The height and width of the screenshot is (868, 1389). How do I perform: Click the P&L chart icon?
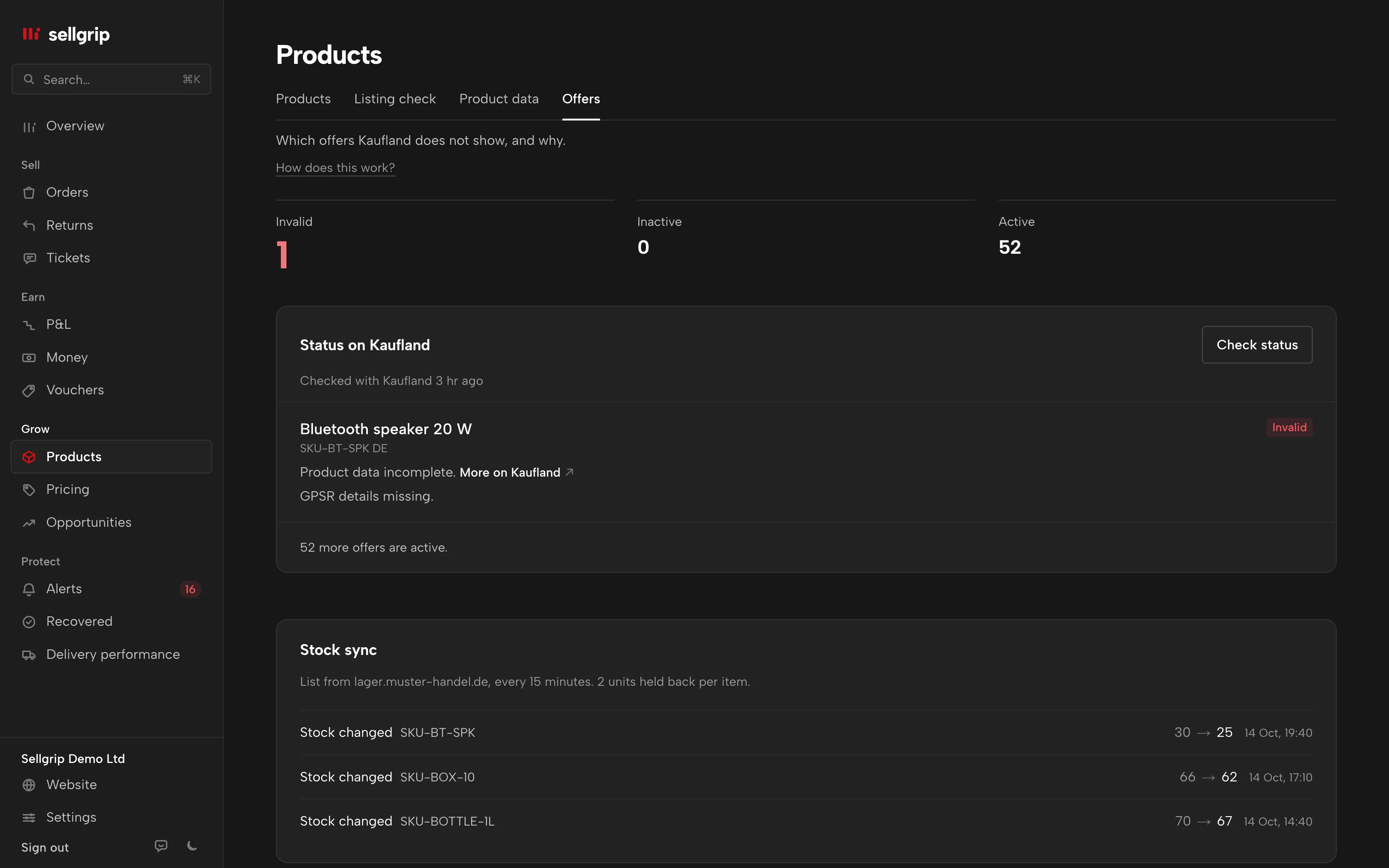coord(29,325)
